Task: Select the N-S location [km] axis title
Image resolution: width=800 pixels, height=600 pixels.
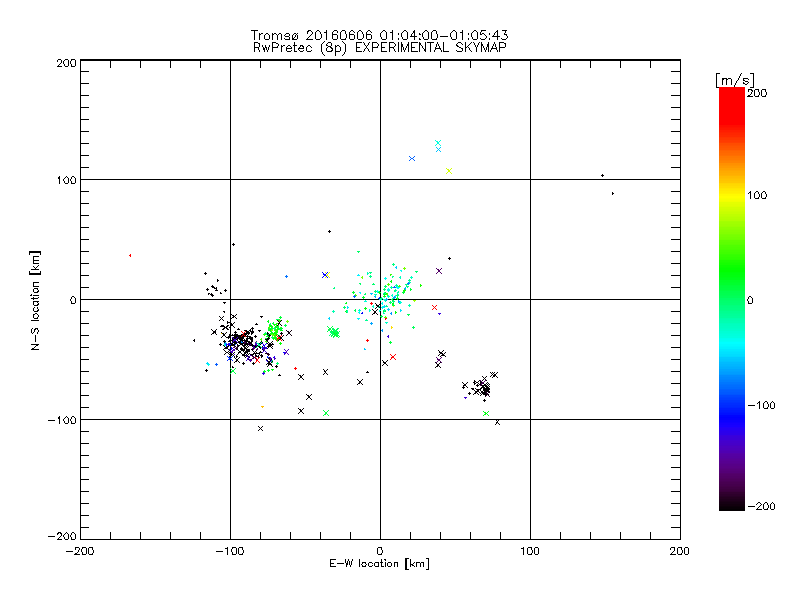Action: tap(35, 300)
